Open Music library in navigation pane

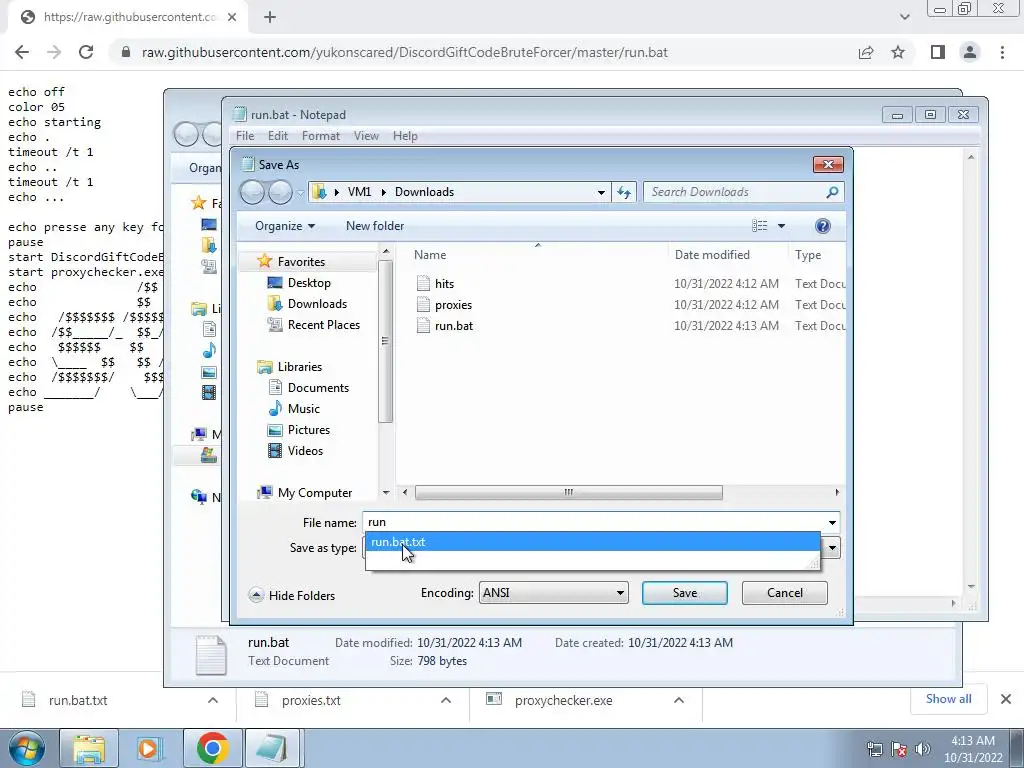tap(304, 409)
